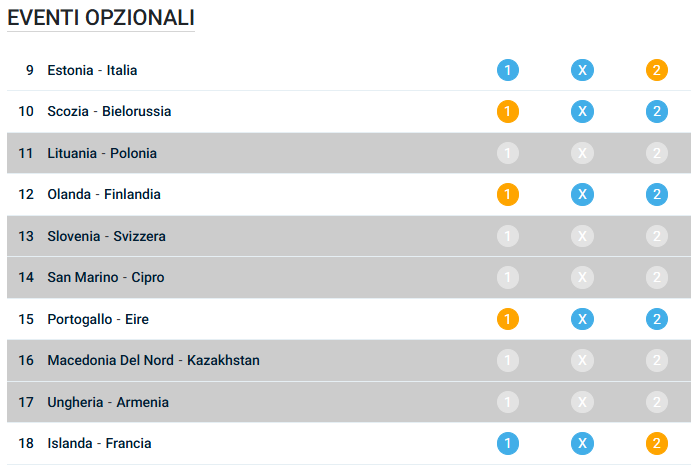Deselect orange 1 for Scozia - Bielorussia
691x470 pixels.
click(508, 111)
